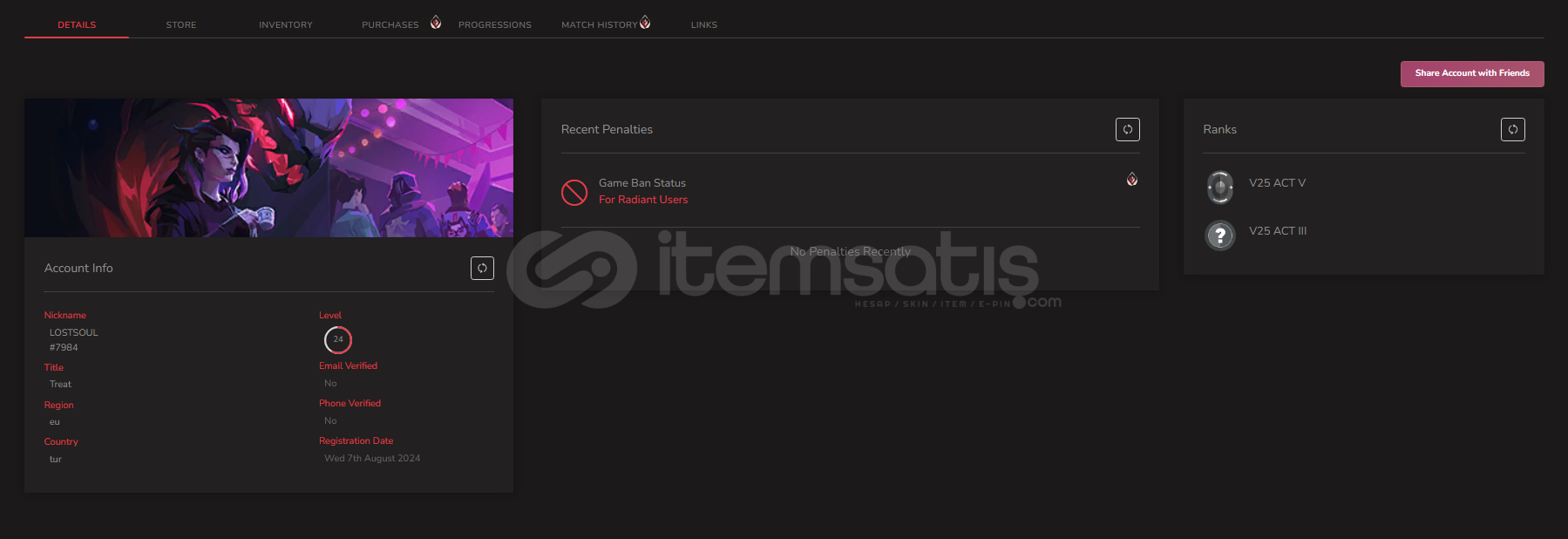Click the Ranks panel heading

(1219, 129)
